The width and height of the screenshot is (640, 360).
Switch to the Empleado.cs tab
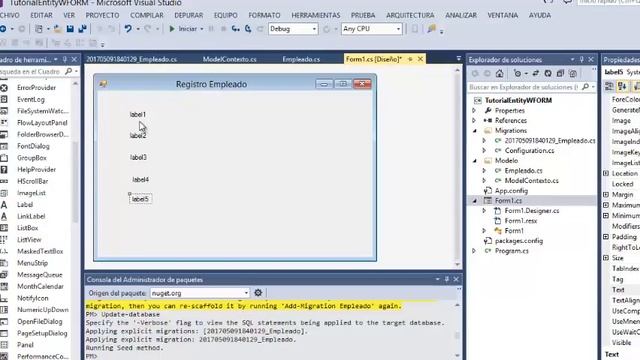click(x=301, y=59)
